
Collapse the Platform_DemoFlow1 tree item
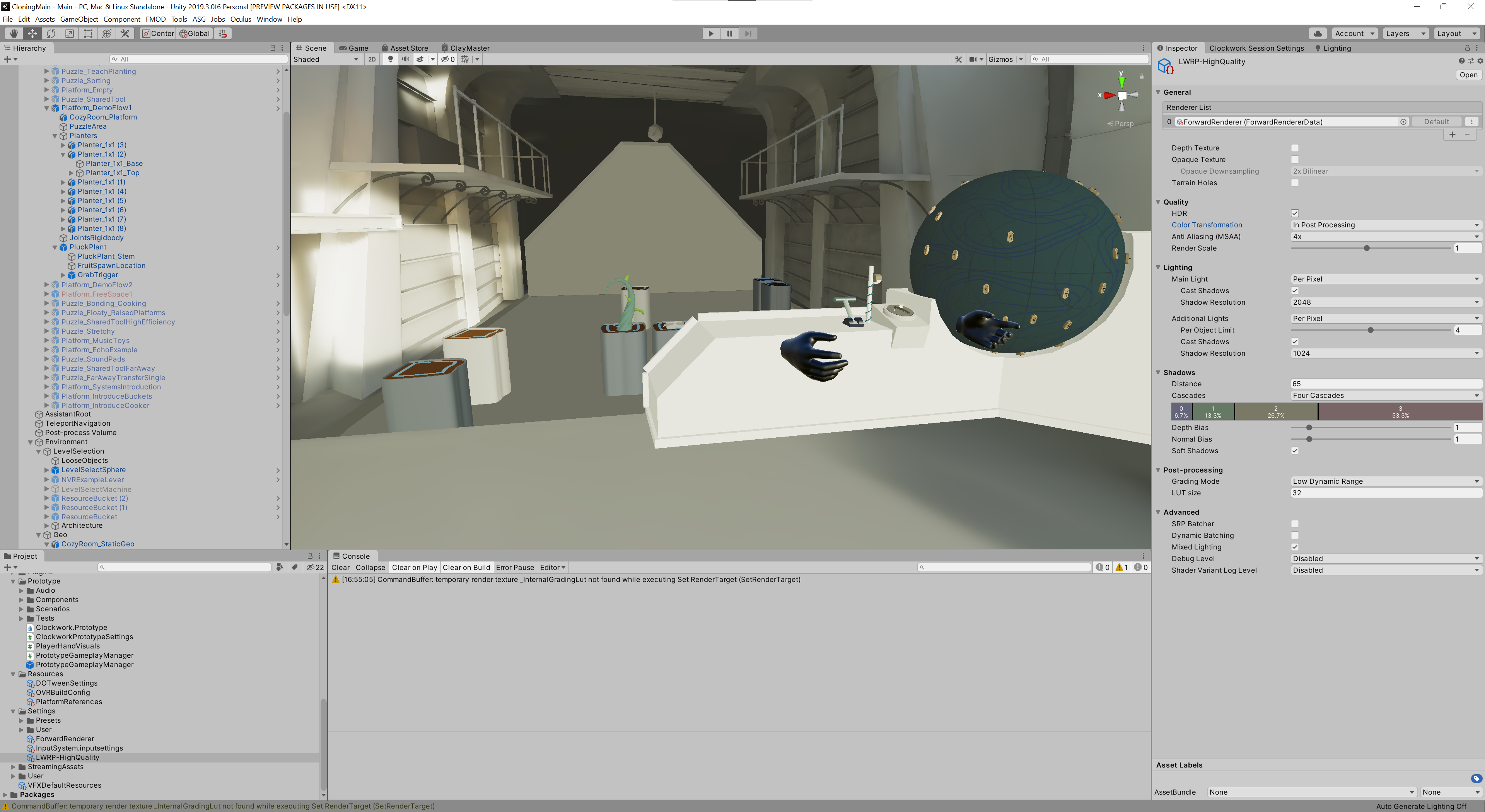pos(47,108)
